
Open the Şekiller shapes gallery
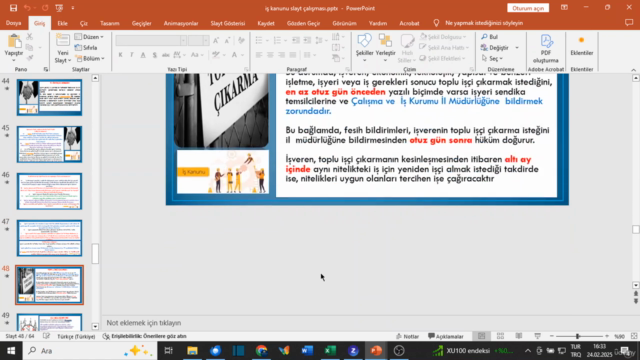364,48
